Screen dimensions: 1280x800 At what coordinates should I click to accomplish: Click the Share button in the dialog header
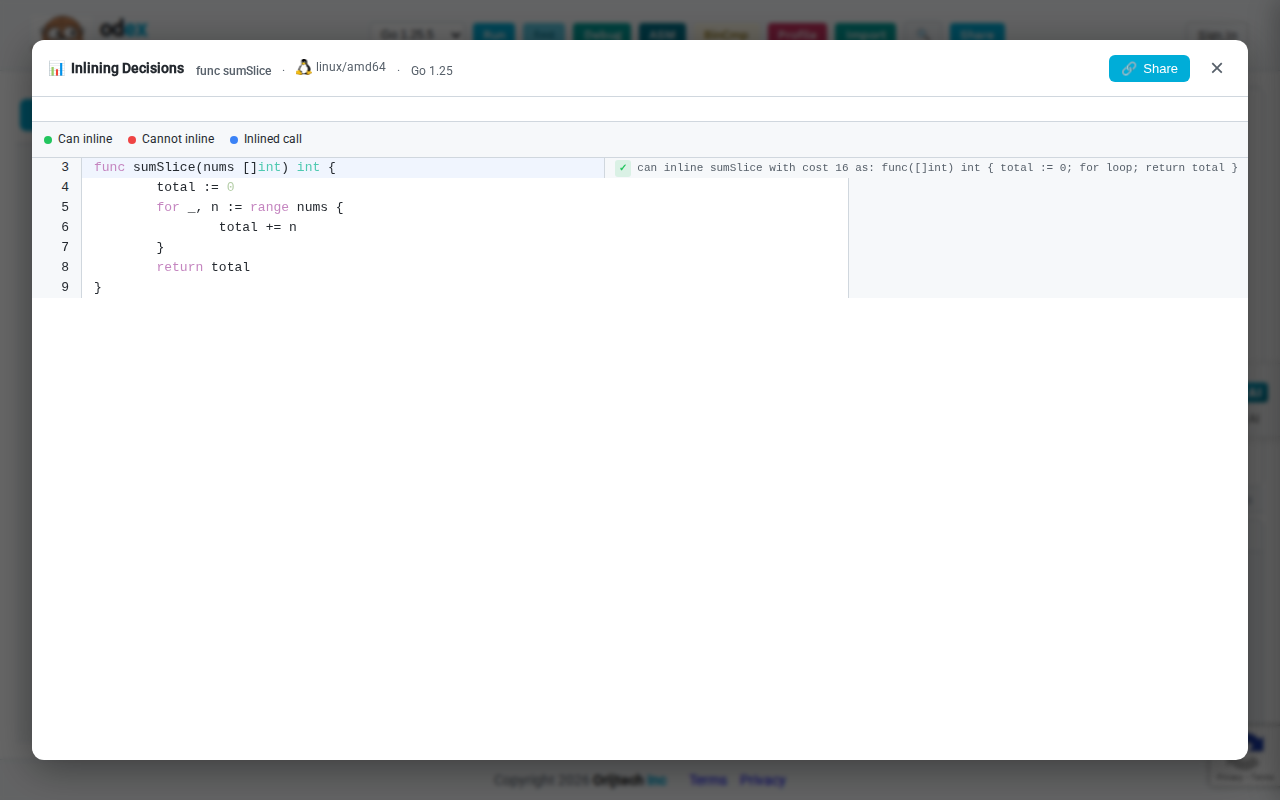pyautogui.click(x=1149, y=68)
